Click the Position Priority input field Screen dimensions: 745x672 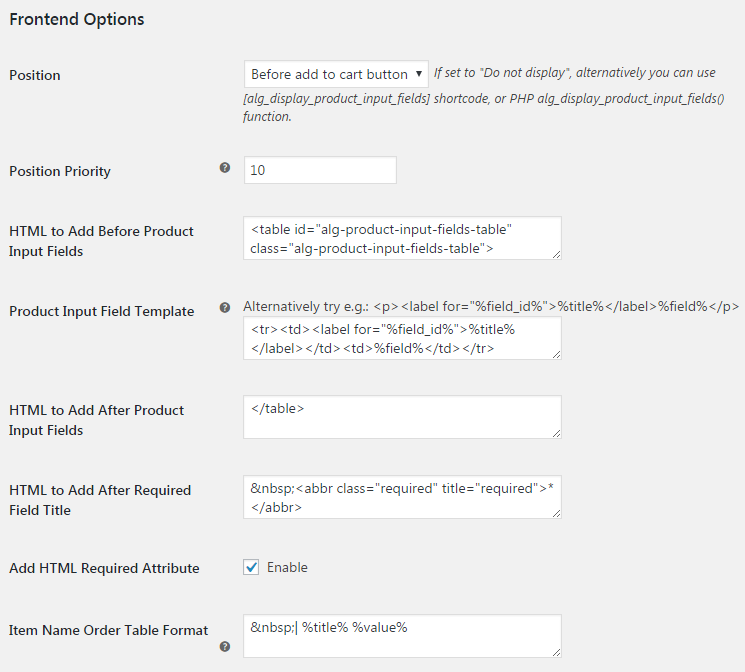(x=320, y=170)
